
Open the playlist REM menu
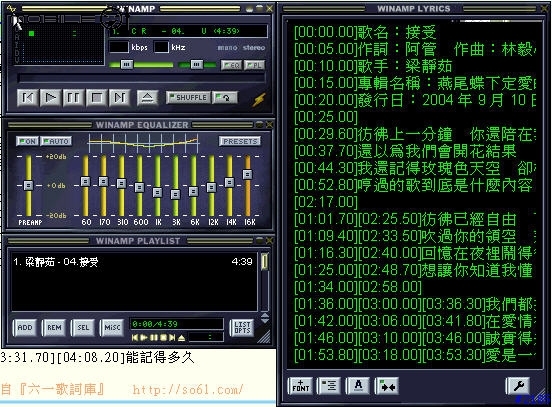[54, 327]
